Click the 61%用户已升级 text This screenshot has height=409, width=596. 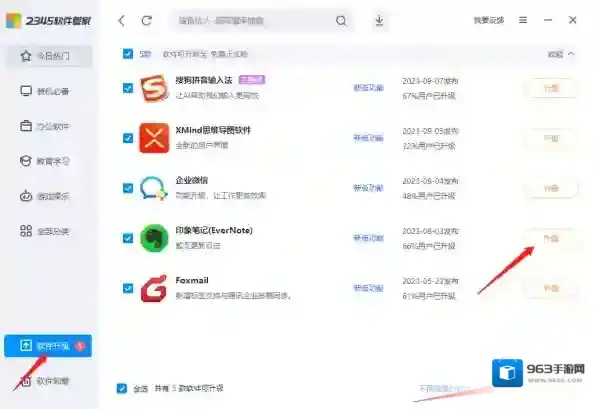429,296
